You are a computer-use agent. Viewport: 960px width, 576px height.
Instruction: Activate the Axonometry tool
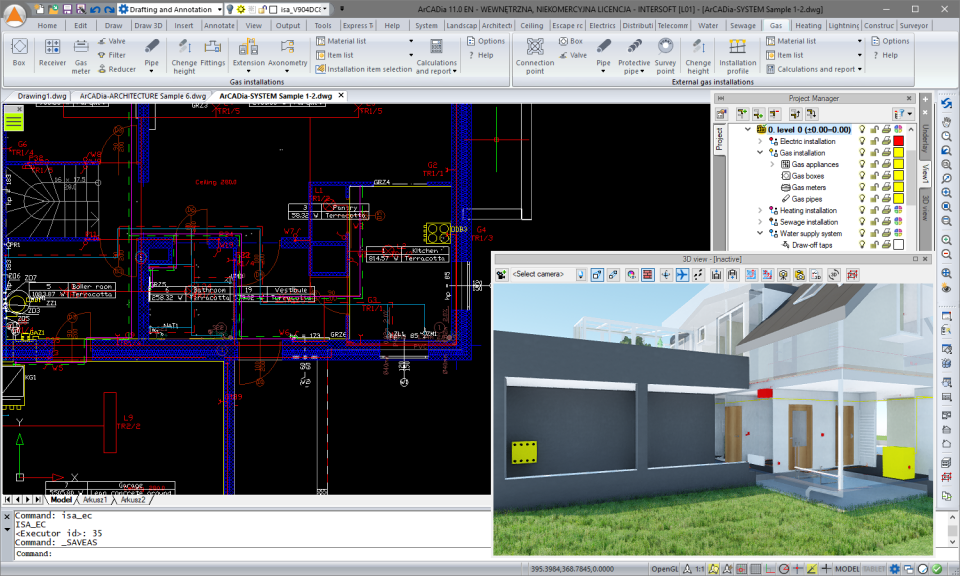point(287,52)
